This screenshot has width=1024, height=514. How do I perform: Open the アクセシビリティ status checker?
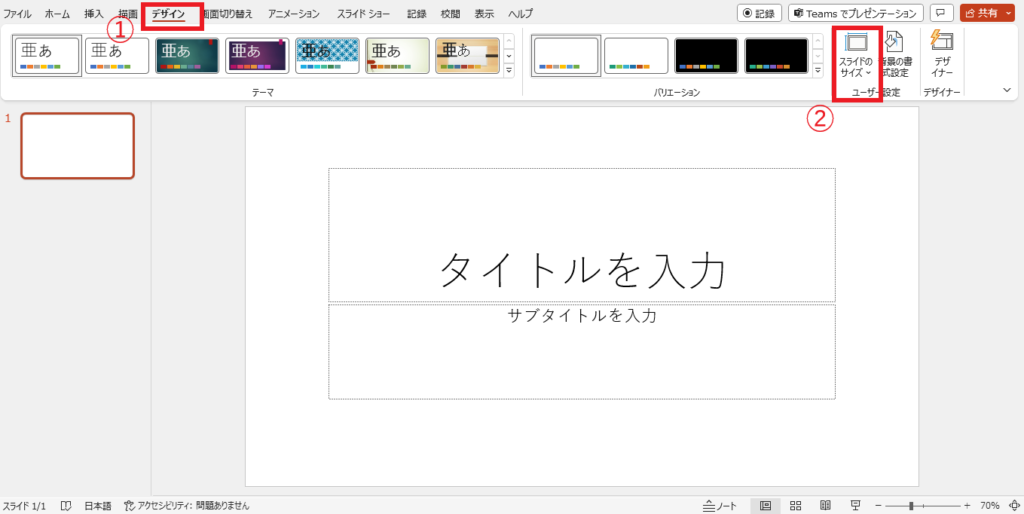pyautogui.click(x=187, y=506)
